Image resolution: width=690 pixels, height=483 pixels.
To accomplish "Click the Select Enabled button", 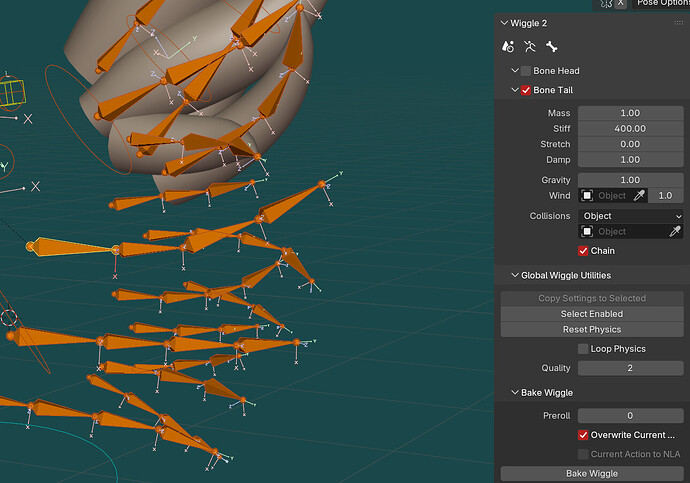I will [x=592, y=314].
